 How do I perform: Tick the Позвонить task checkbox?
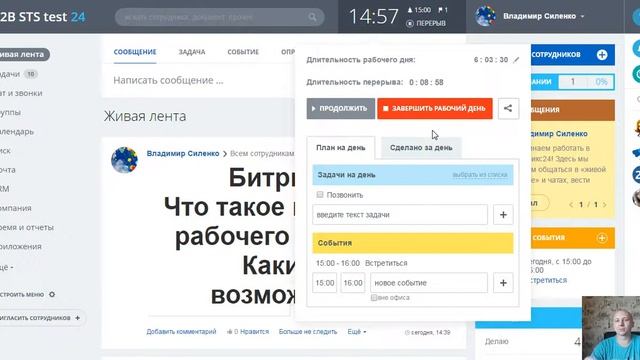click(320, 195)
